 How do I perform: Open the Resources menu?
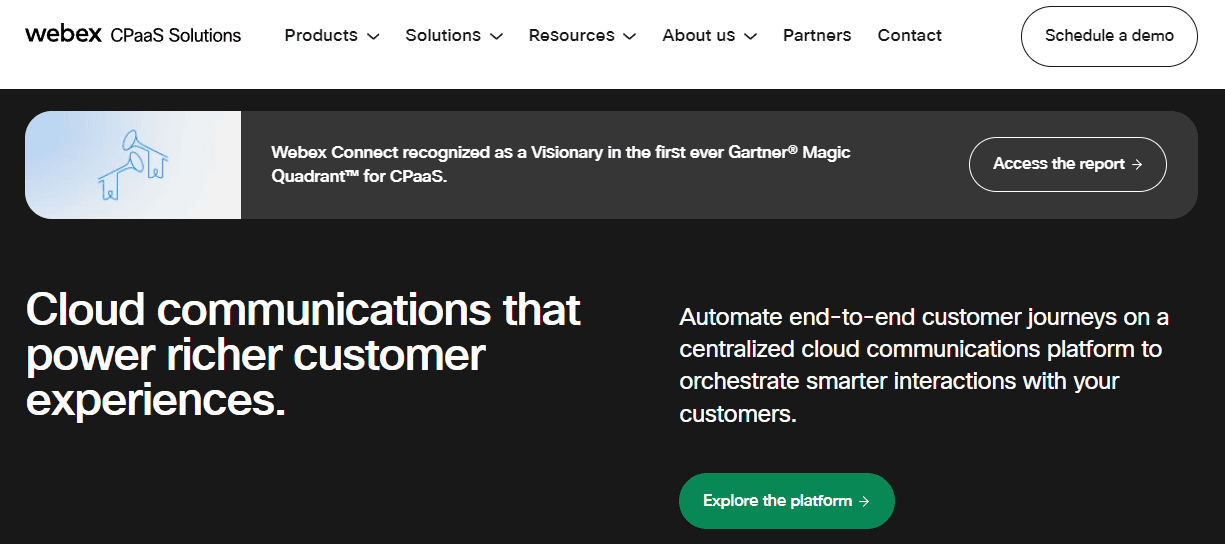[571, 35]
